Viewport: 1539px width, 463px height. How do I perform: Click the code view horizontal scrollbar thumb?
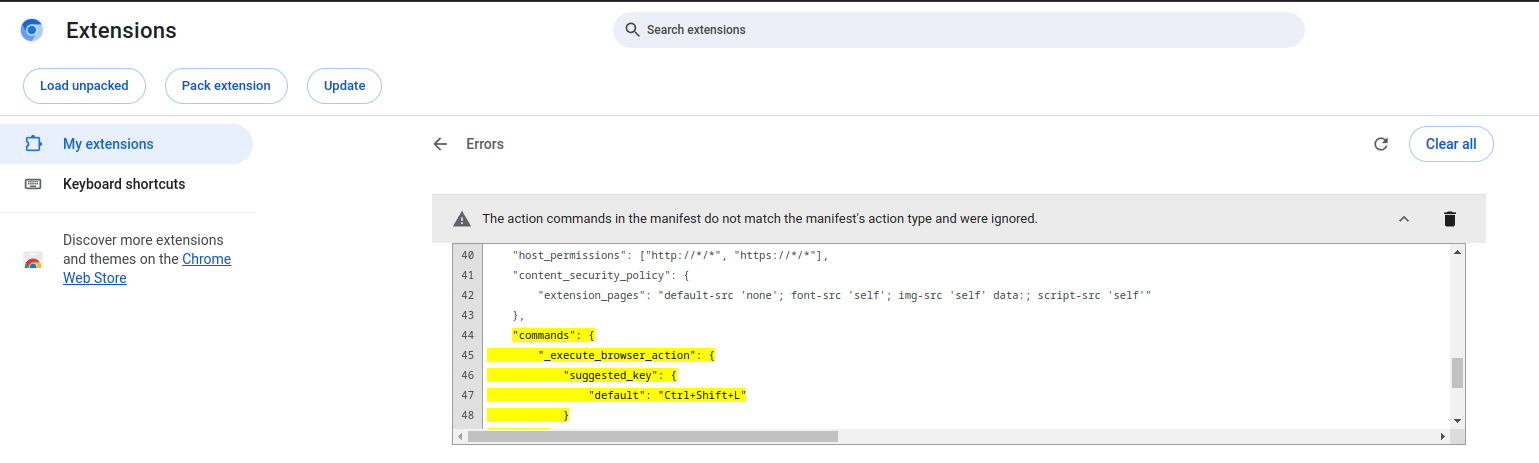(x=652, y=436)
